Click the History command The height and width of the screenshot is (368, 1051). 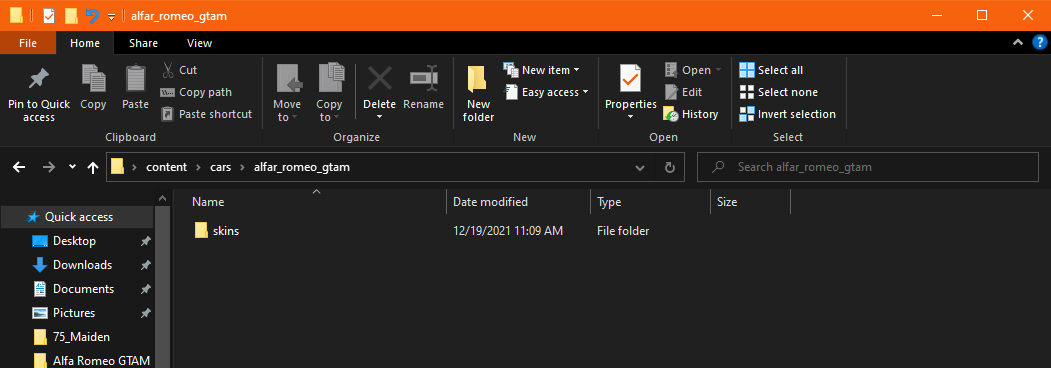coord(690,114)
